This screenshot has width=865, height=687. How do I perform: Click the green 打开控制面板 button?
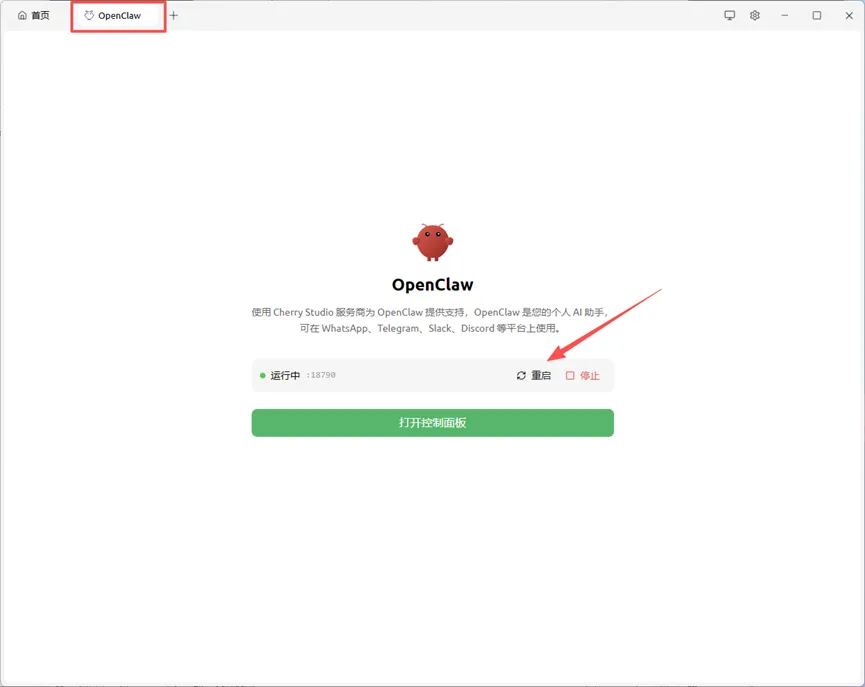pos(432,423)
